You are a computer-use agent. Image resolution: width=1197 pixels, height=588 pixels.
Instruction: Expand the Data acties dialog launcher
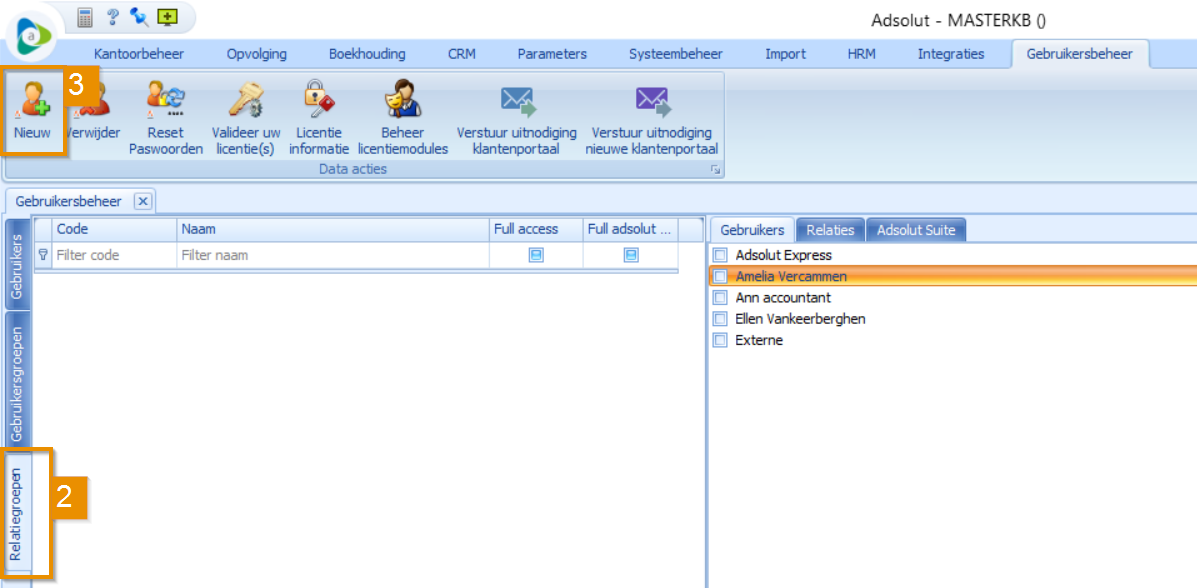715,170
